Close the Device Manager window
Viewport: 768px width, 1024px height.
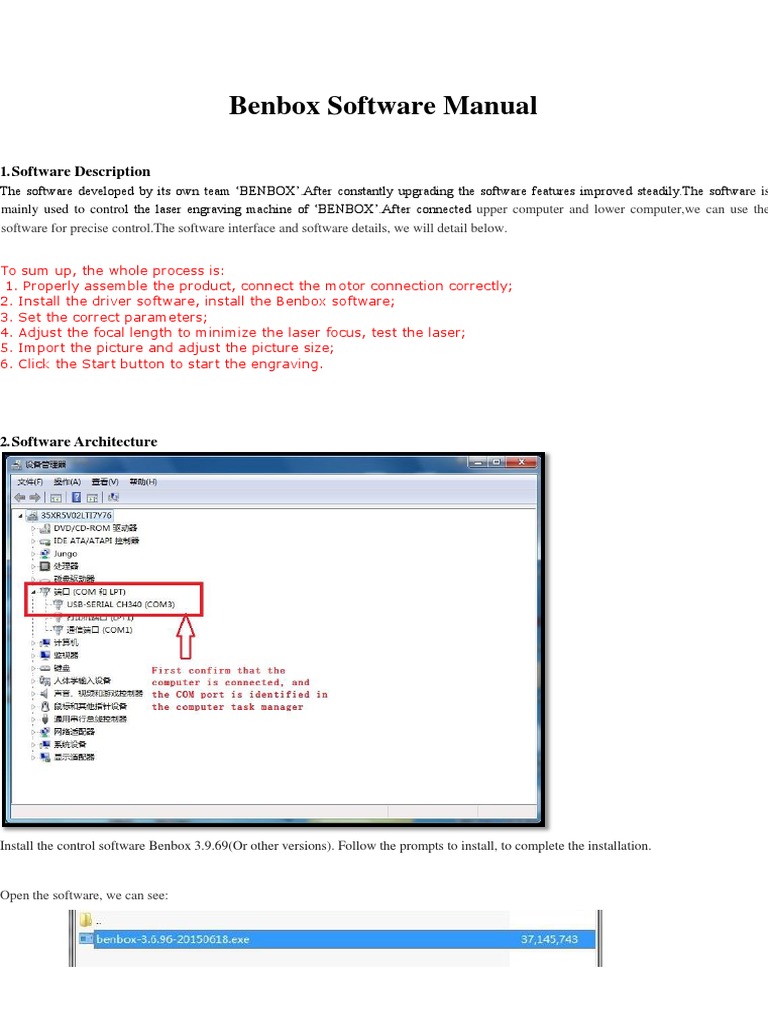pos(521,462)
